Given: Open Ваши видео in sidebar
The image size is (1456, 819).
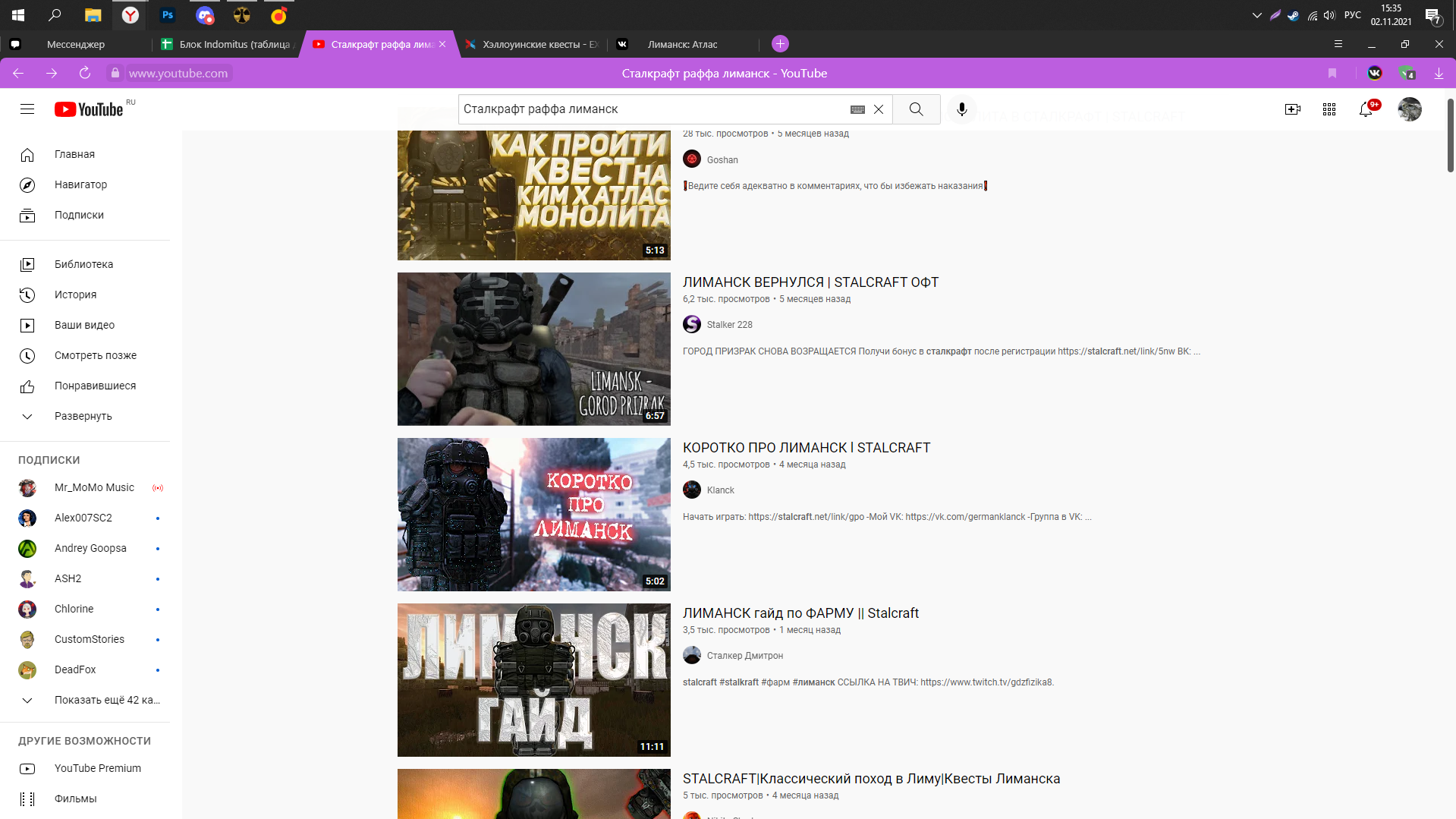Looking at the screenshot, I should point(85,325).
